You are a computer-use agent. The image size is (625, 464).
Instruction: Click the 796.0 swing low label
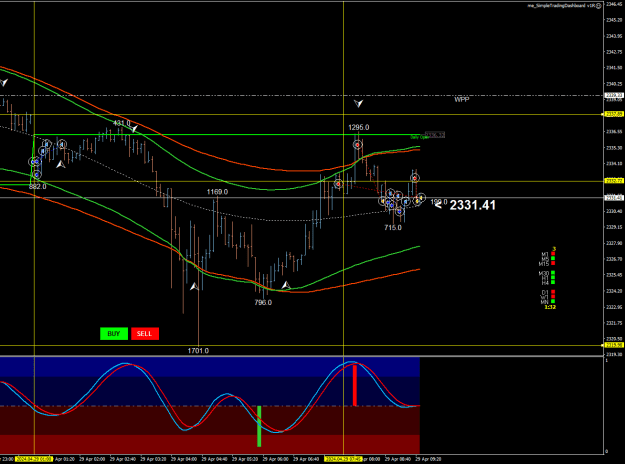tap(263, 303)
